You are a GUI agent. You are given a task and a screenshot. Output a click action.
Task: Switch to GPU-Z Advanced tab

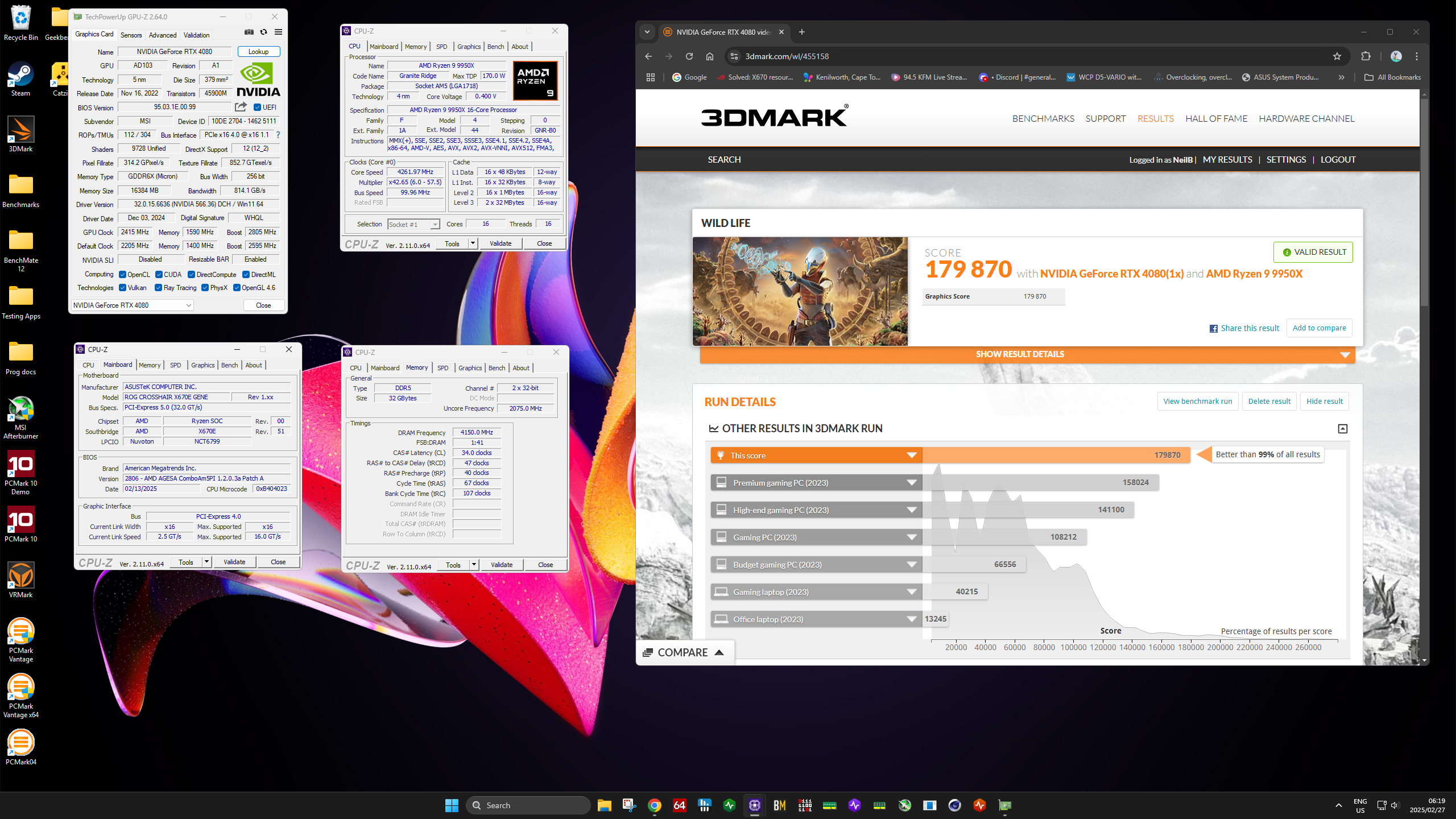coord(163,35)
